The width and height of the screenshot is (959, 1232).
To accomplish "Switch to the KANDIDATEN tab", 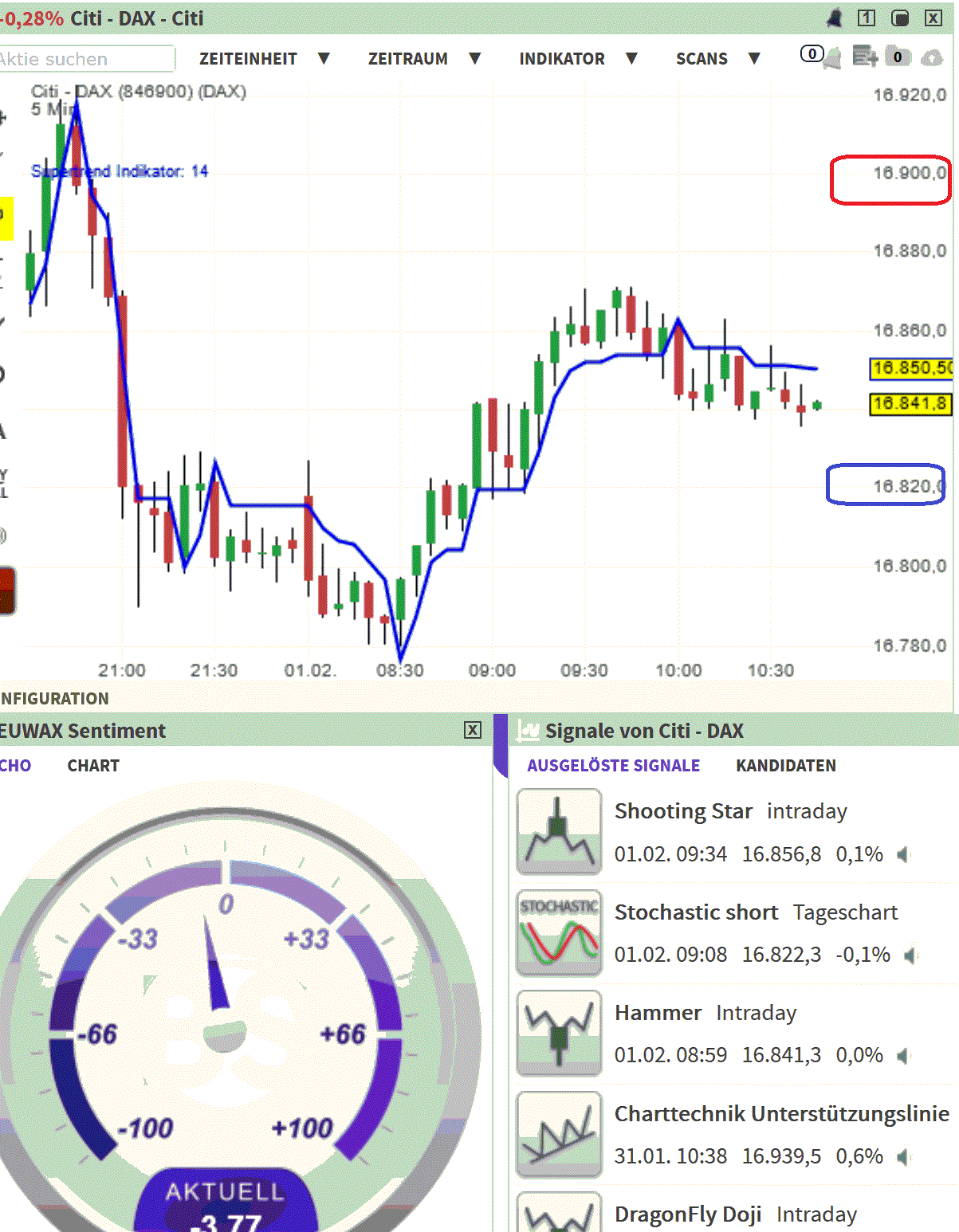I will point(785,766).
